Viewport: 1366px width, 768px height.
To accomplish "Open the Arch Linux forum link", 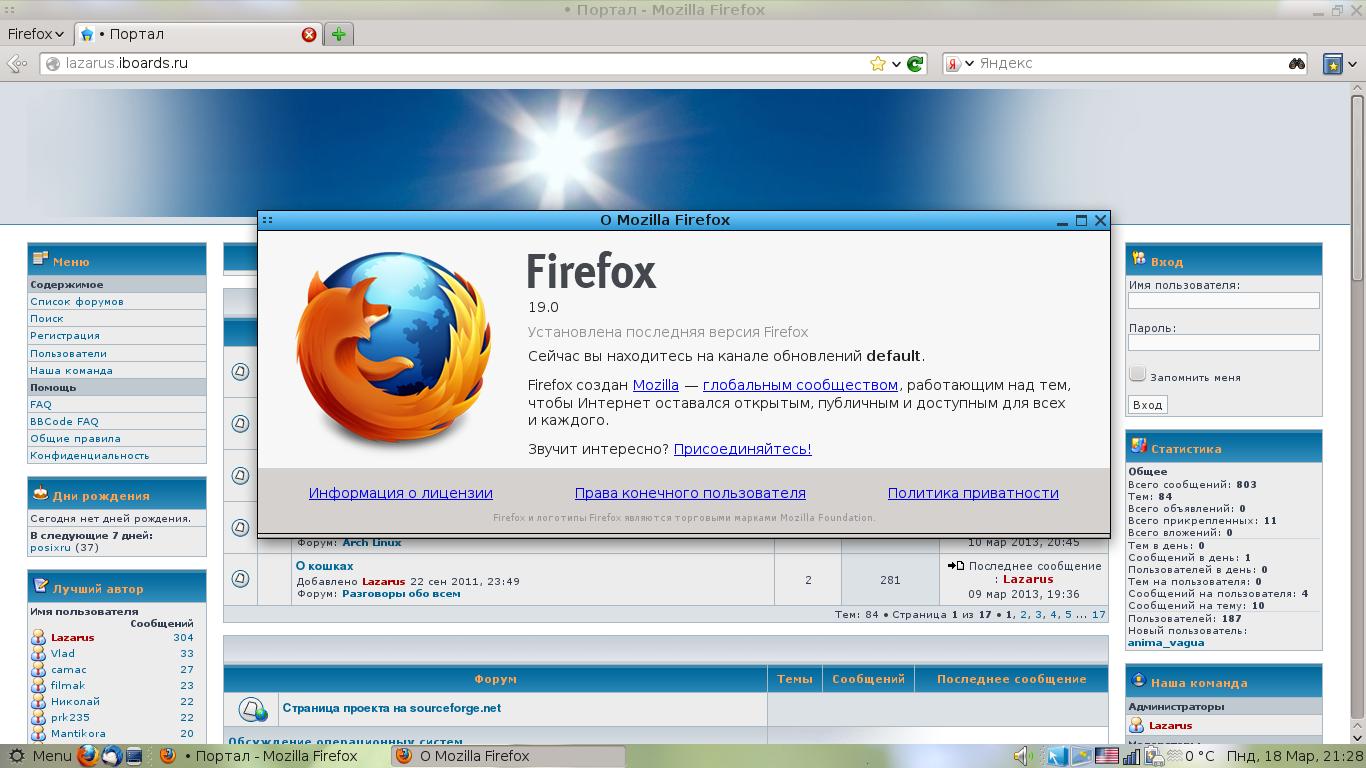I will 372,543.
